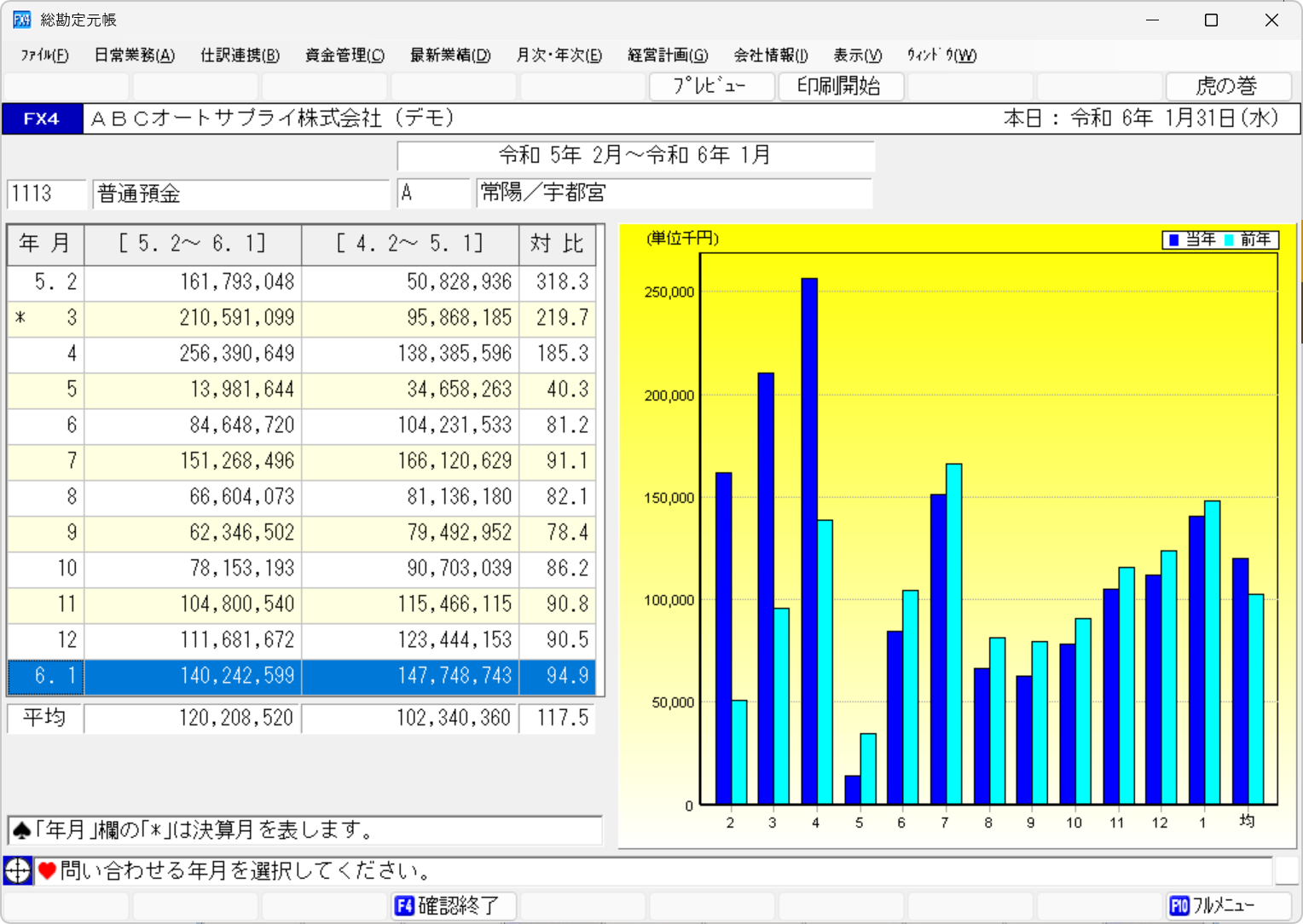The image size is (1303, 924).
Task: Click the blue FX4 logo badge
Action: point(42,118)
